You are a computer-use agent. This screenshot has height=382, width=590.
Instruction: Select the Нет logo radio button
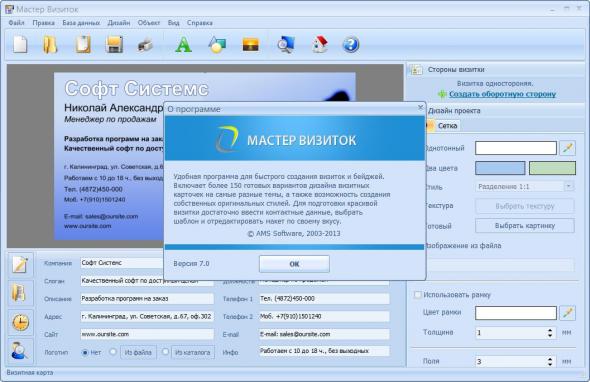coord(85,353)
